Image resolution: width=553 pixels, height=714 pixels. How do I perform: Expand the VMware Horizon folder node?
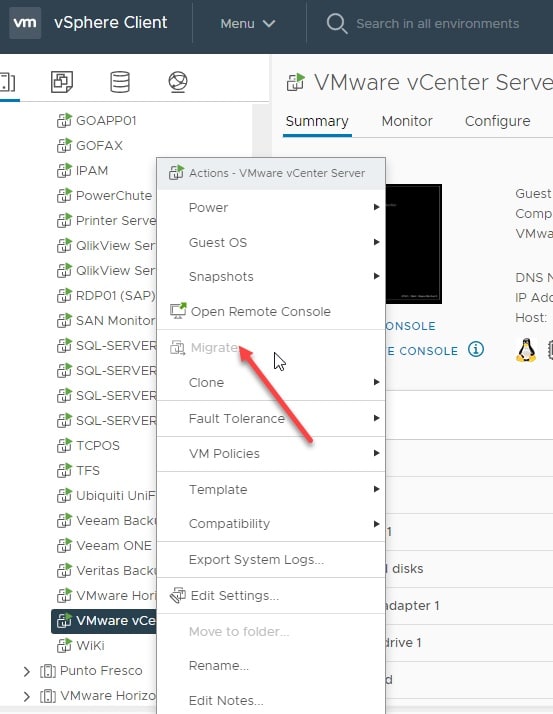(x=26, y=696)
